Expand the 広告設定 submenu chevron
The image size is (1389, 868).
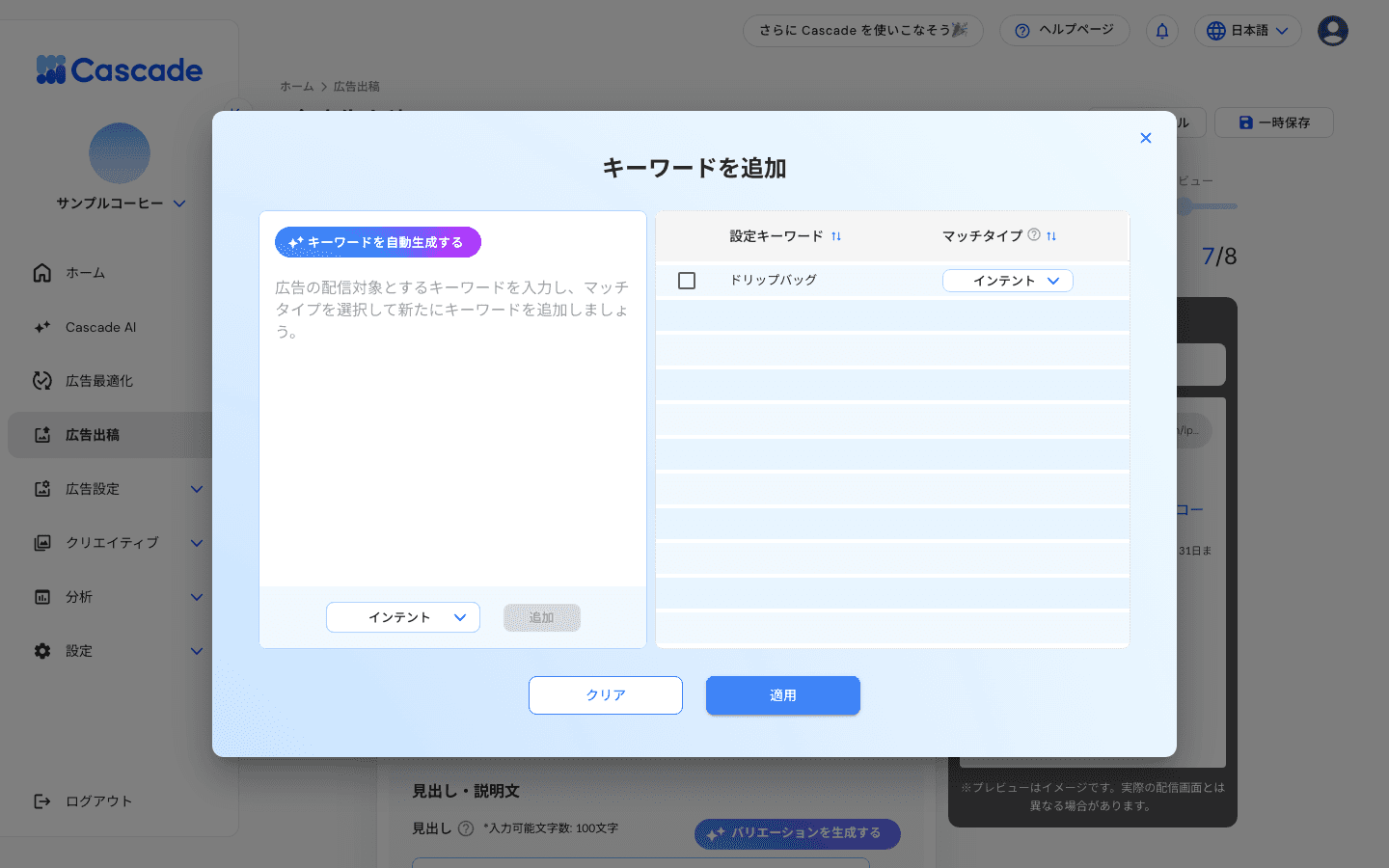point(197,489)
